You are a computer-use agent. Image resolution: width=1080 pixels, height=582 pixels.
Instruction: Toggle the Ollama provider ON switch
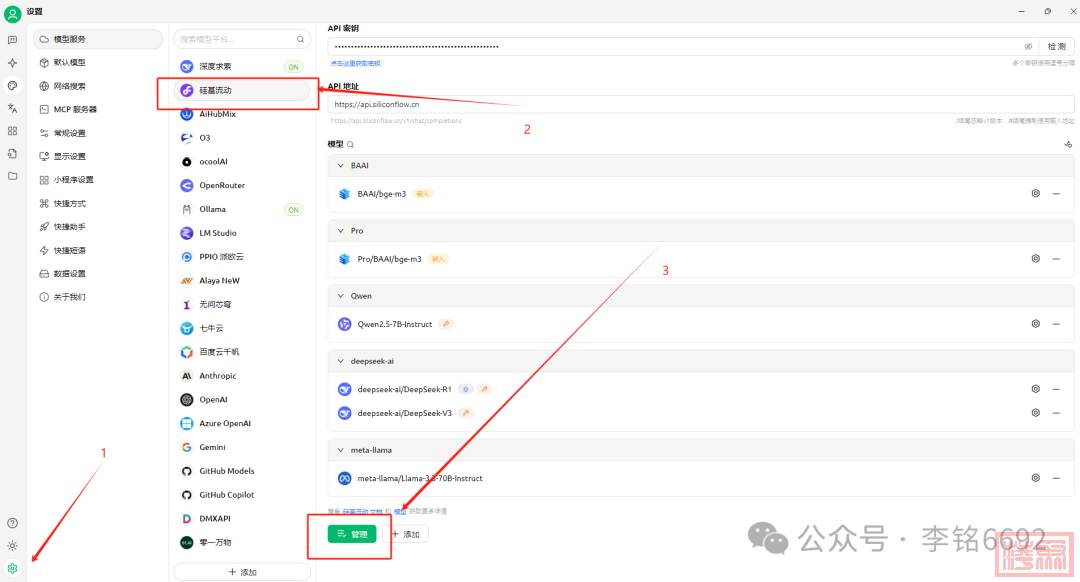(x=293, y=210)
